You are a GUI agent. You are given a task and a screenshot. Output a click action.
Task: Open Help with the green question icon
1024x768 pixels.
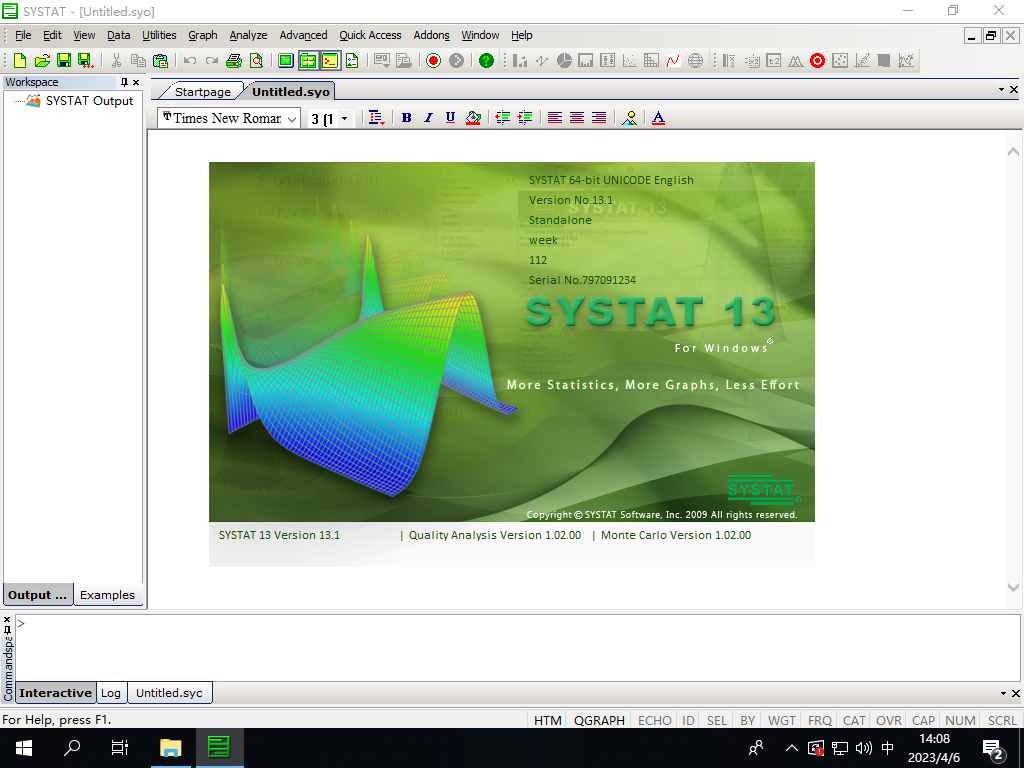(x=486, y=61)
